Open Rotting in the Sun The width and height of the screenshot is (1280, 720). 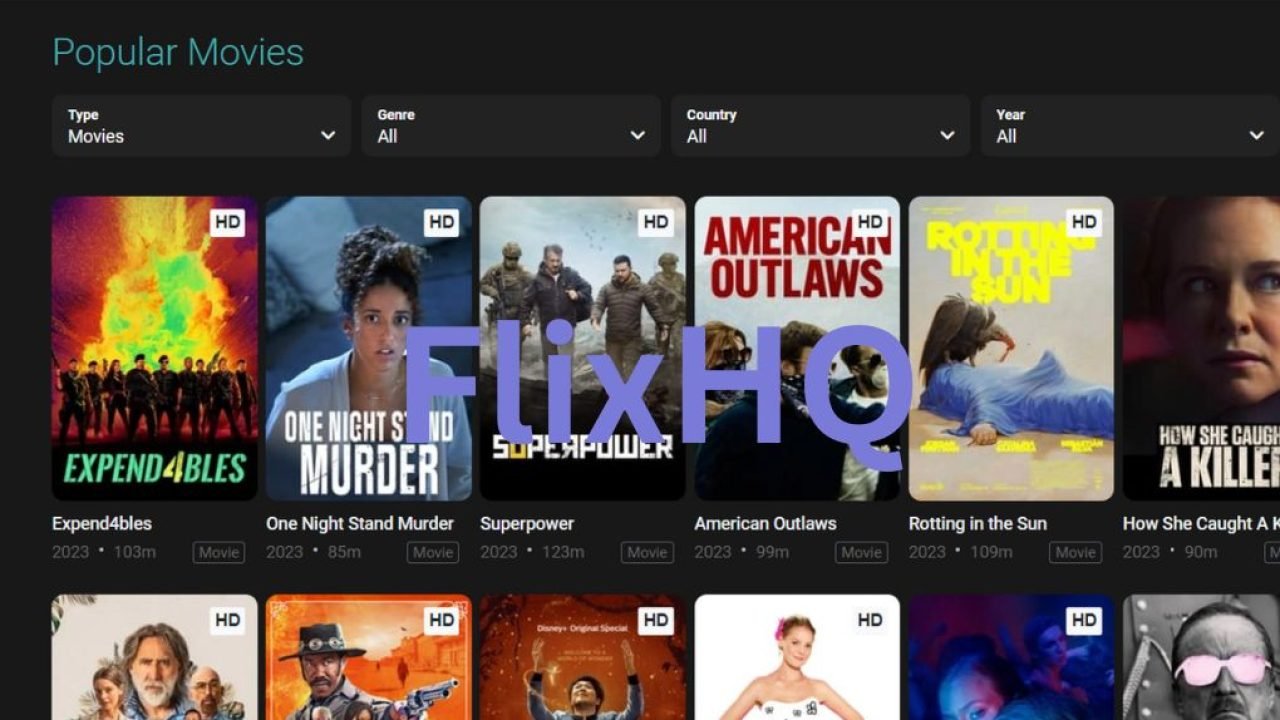tap(977, 523)
